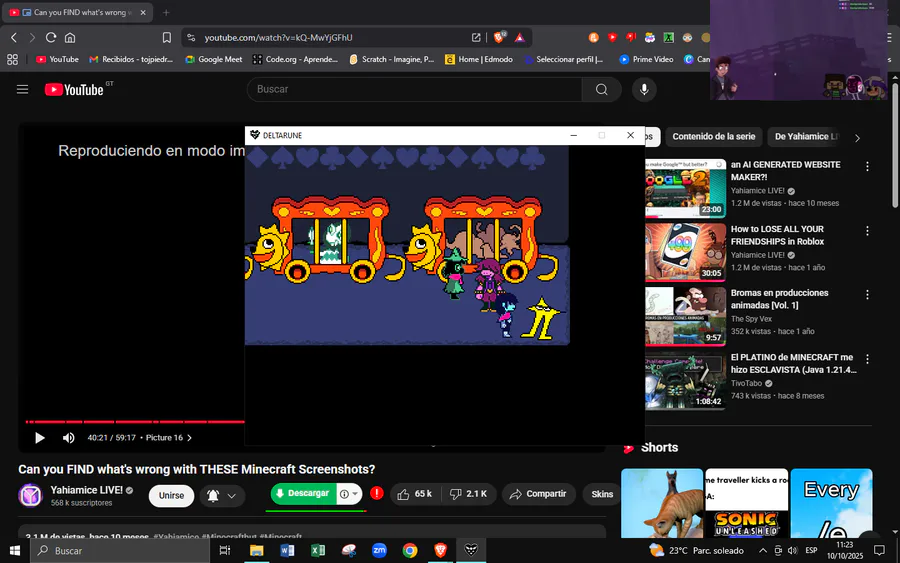Expand notification bell options dropdown
This screenshot has height=563, width=900.
(231, 496)
